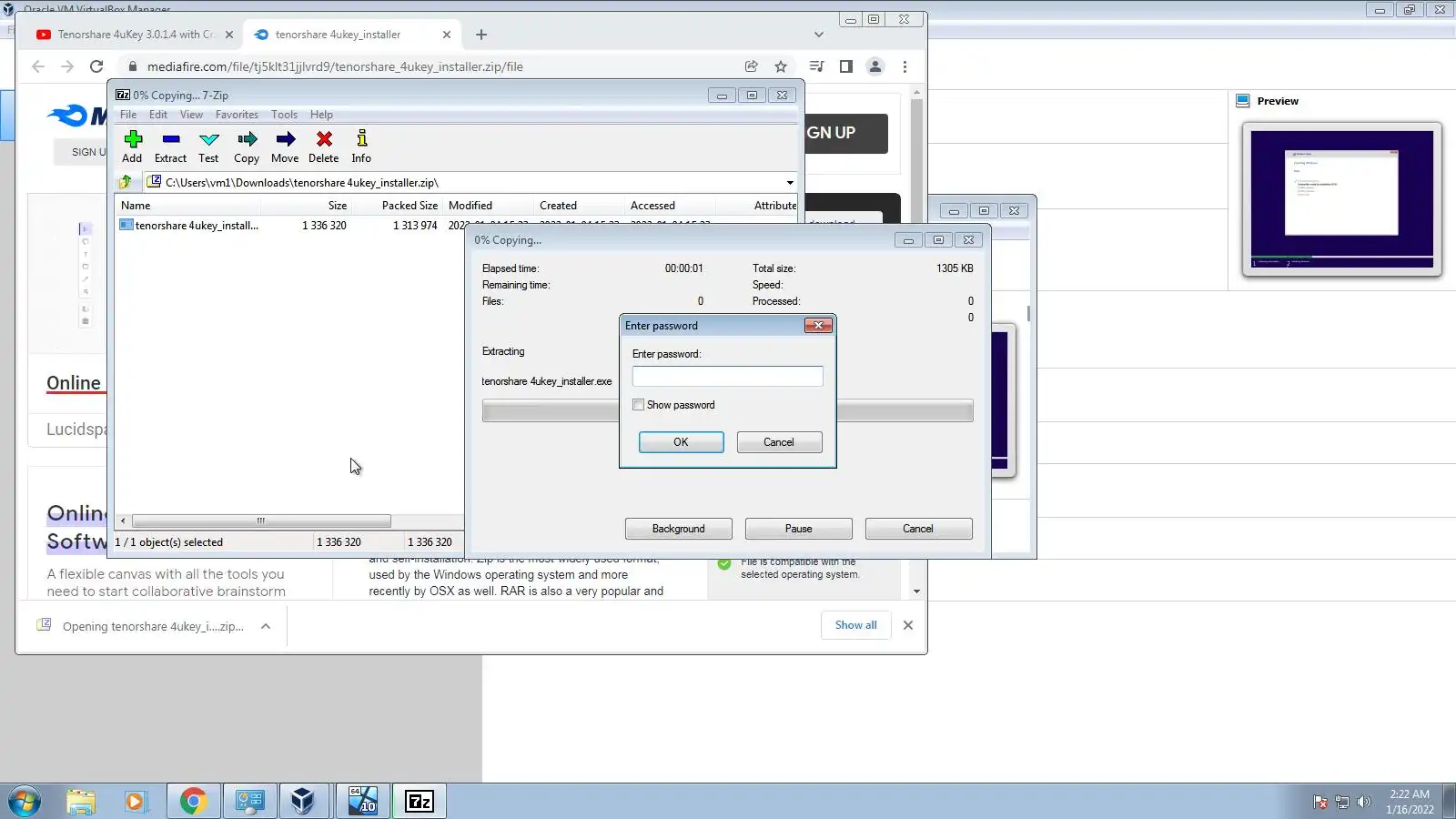The height and width of the screenshot is (819, 1456).
Task: Cancel the copying operation
Action: click(918, 529)
